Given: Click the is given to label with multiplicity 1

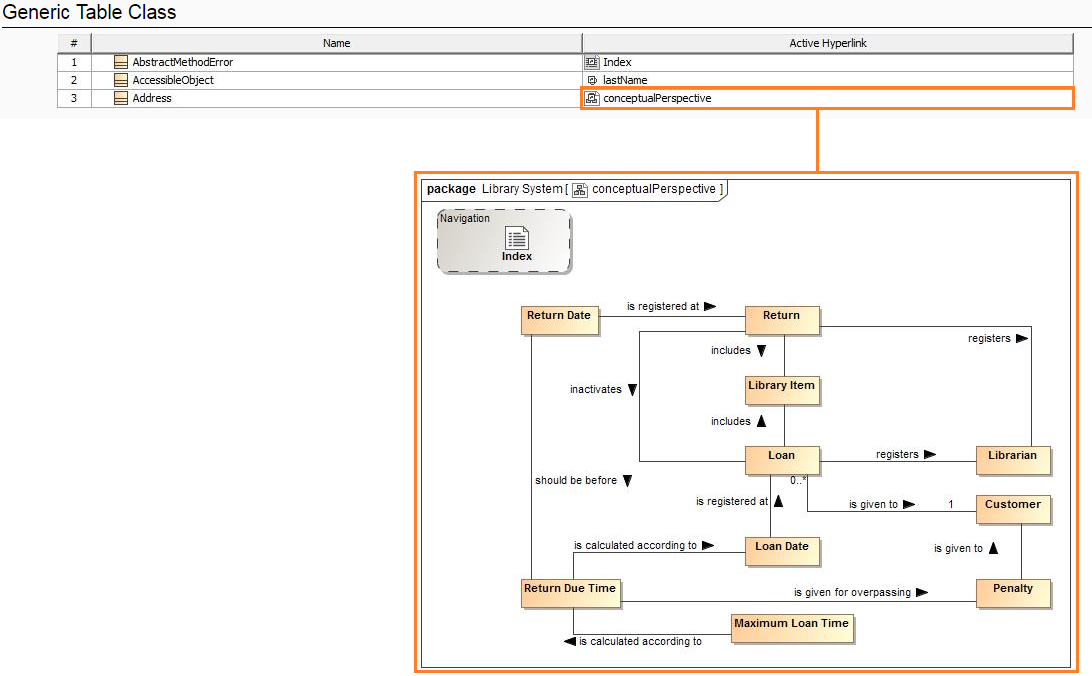Looking at the screenshot, I should (x=873, y=504).
